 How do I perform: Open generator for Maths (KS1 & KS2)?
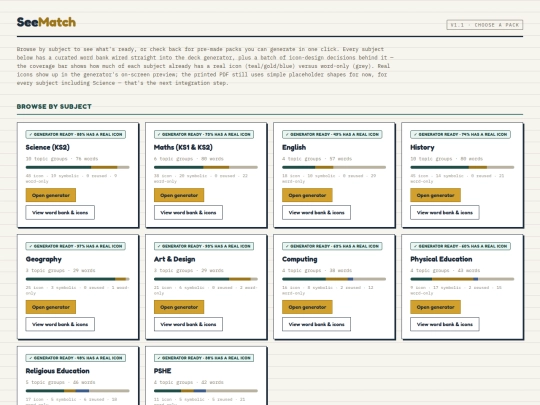pos(179,195)
